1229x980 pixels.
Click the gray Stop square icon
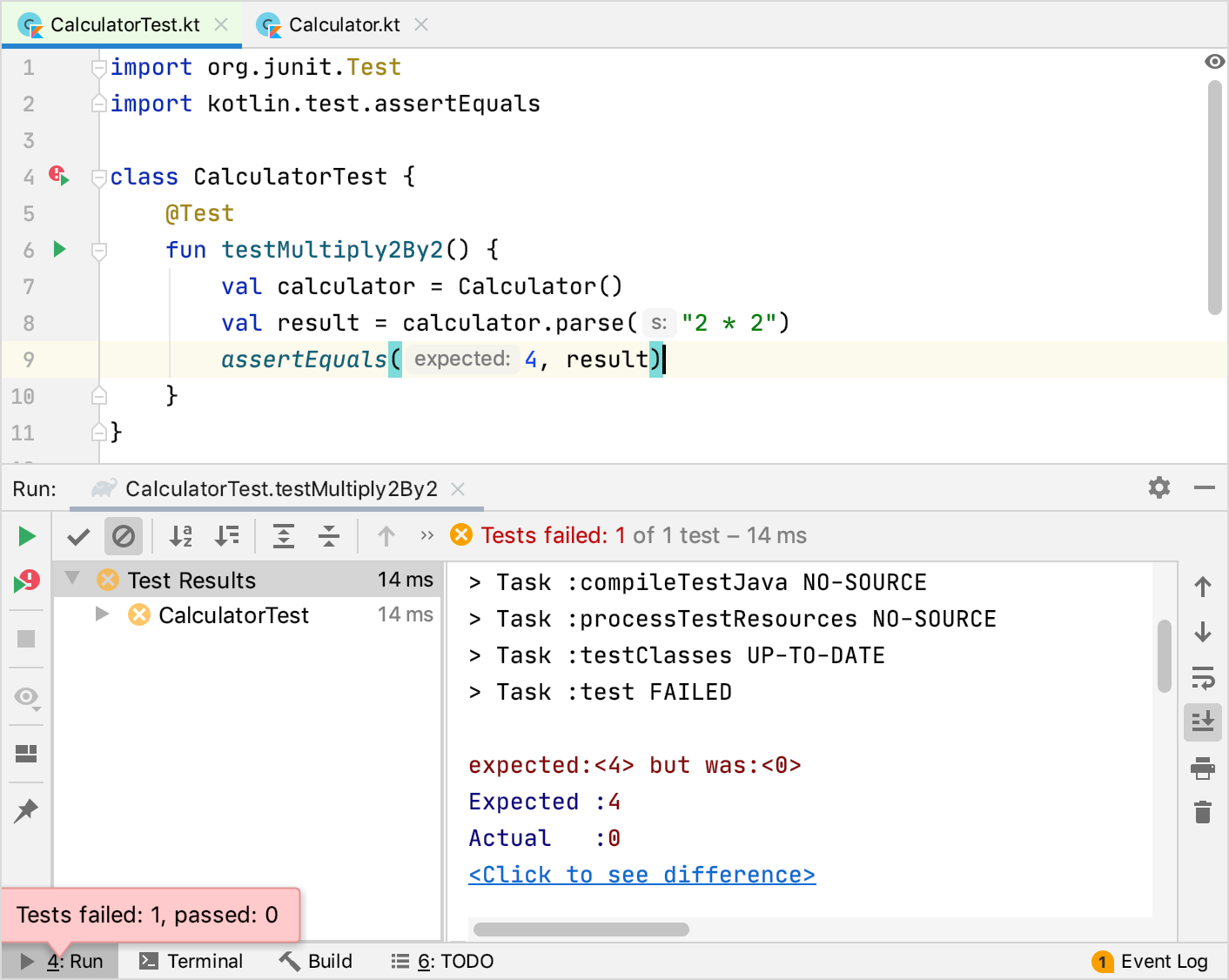pyautogui.click(x=26, y=639)
